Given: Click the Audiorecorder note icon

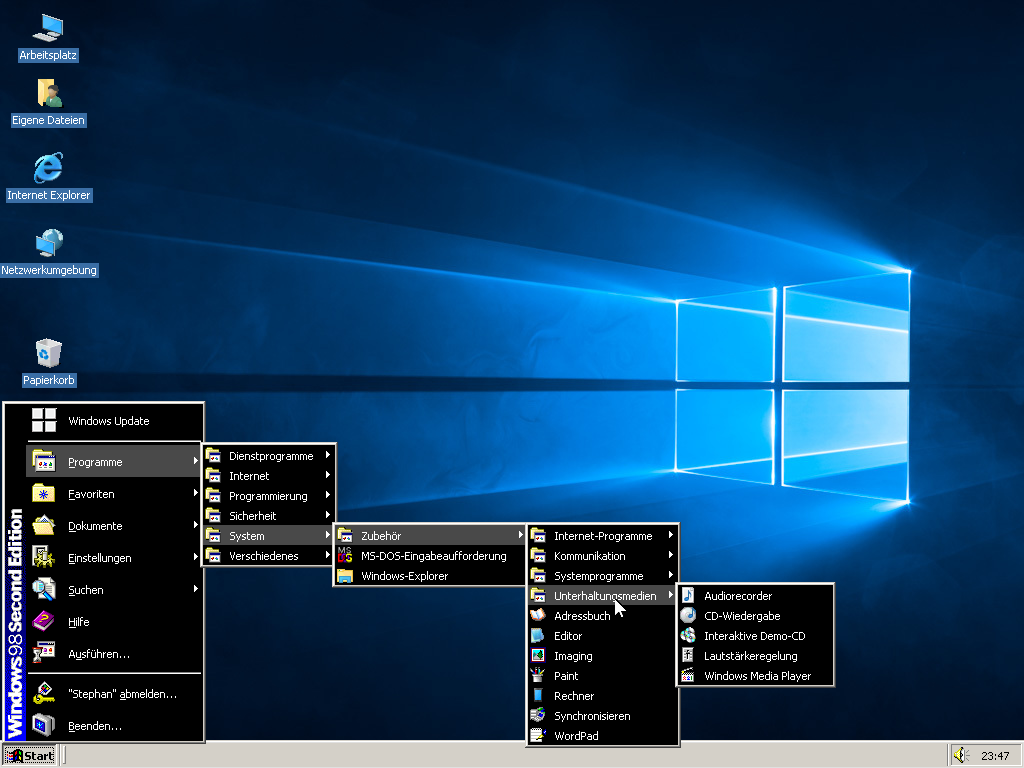Looking at the screenshot, I should click(688, 596).
